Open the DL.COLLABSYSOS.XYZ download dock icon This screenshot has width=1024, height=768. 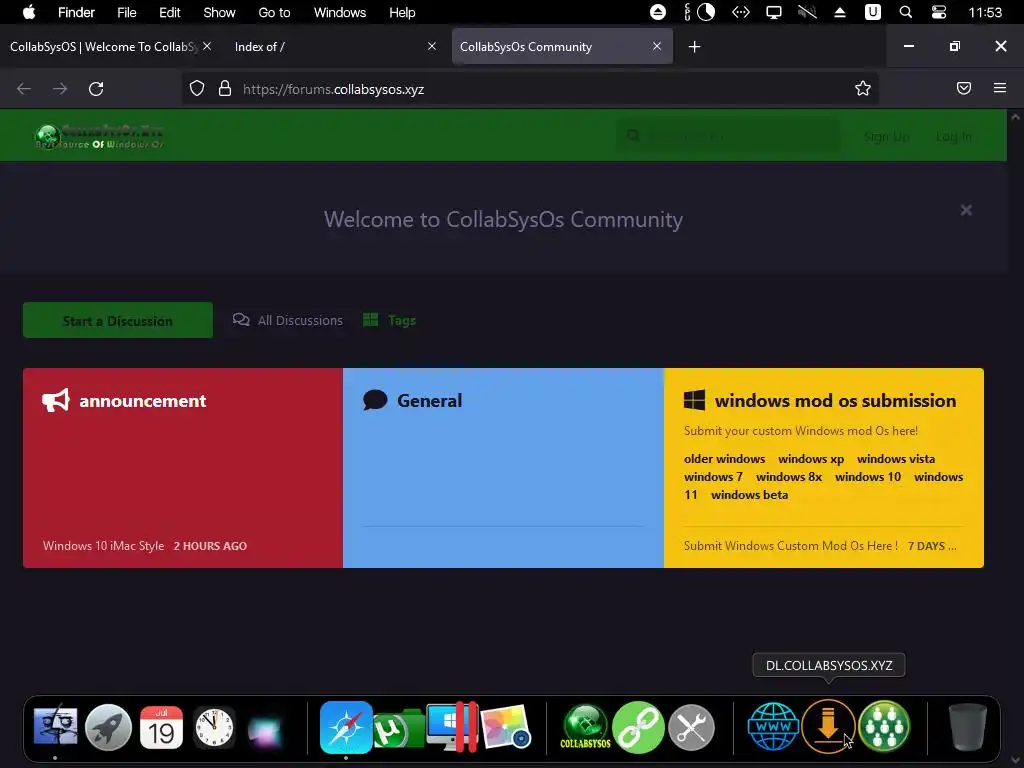(828, 726)
